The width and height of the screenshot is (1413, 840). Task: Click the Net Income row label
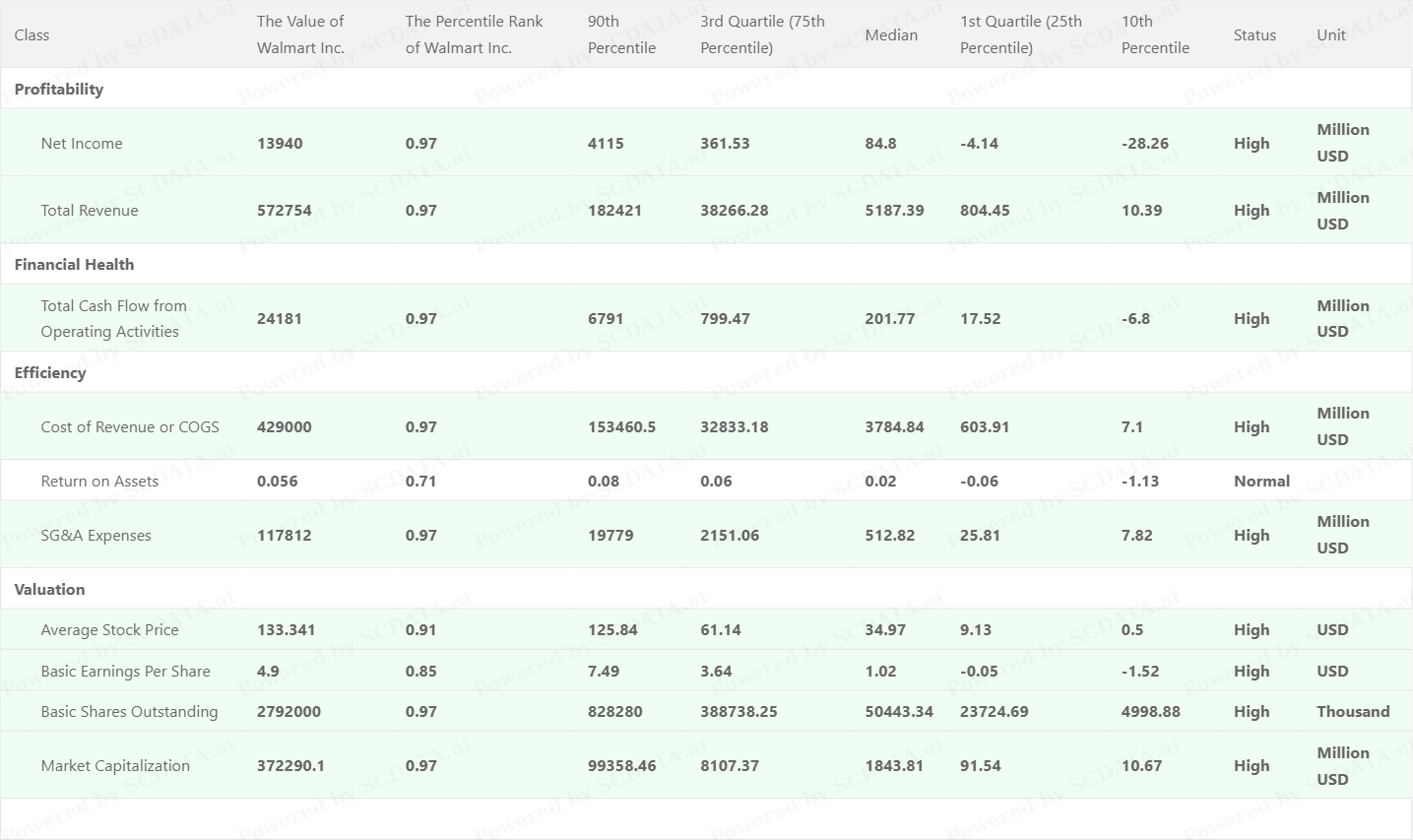(82, 143)
